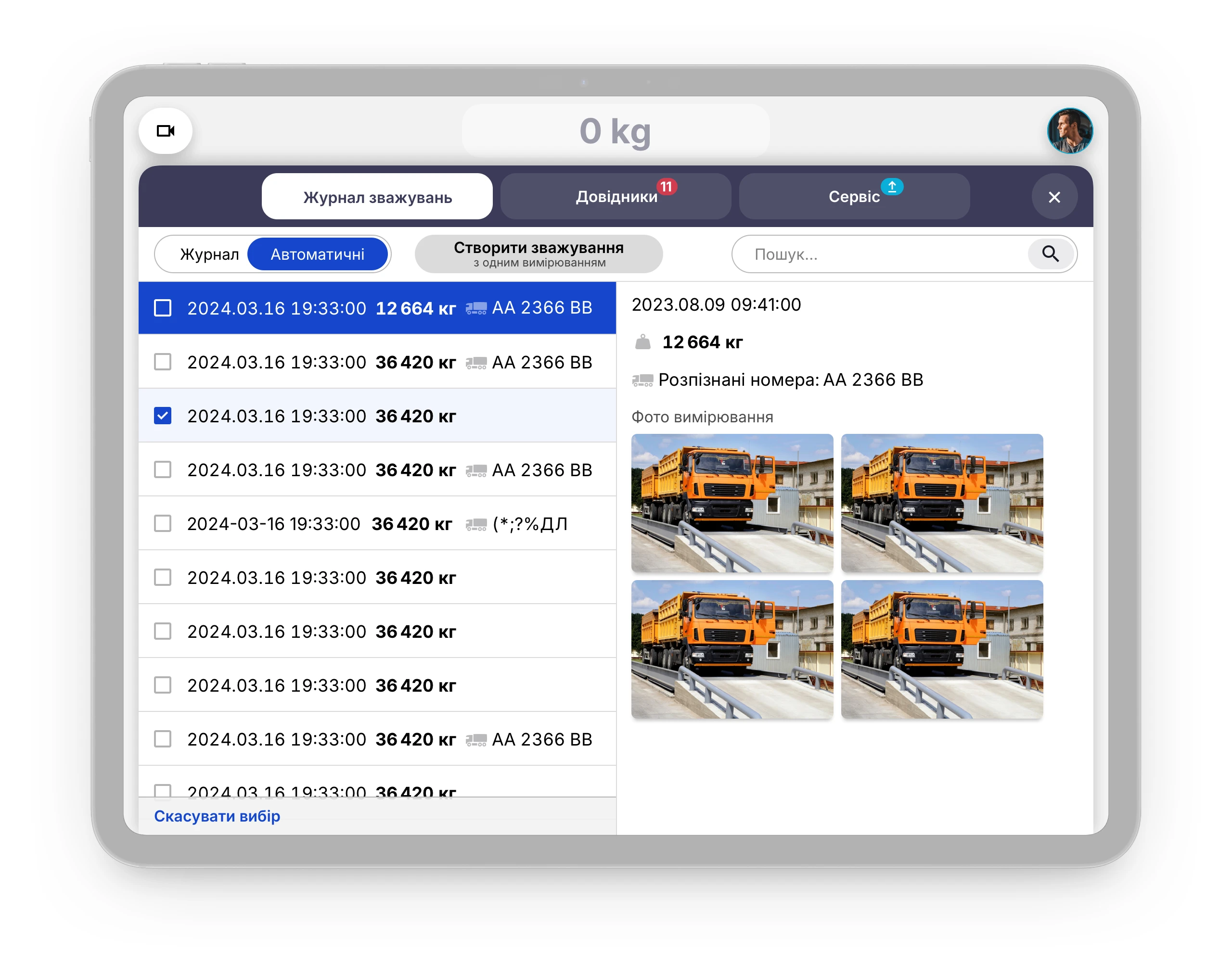This screenshot has width=1232, height=962.
Task: Open the video camera view button
Action: point(165,131)
